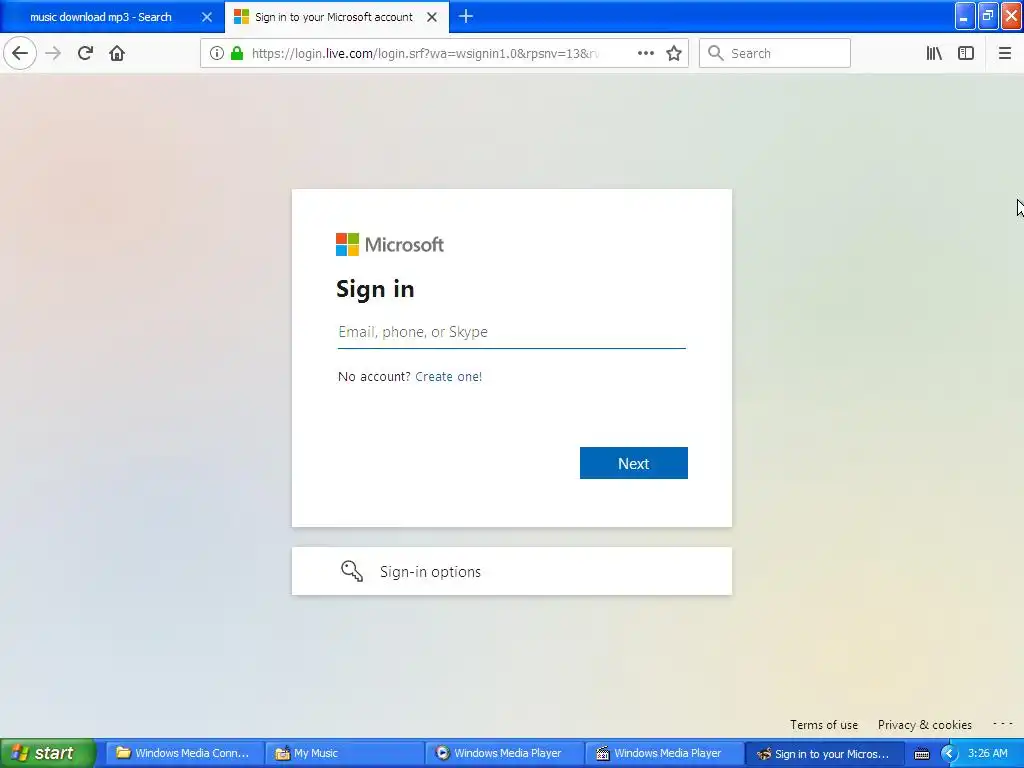Screen dimensions: 1024x768
Task: Click the 3:26 AM clock
Action: [987, 753]
